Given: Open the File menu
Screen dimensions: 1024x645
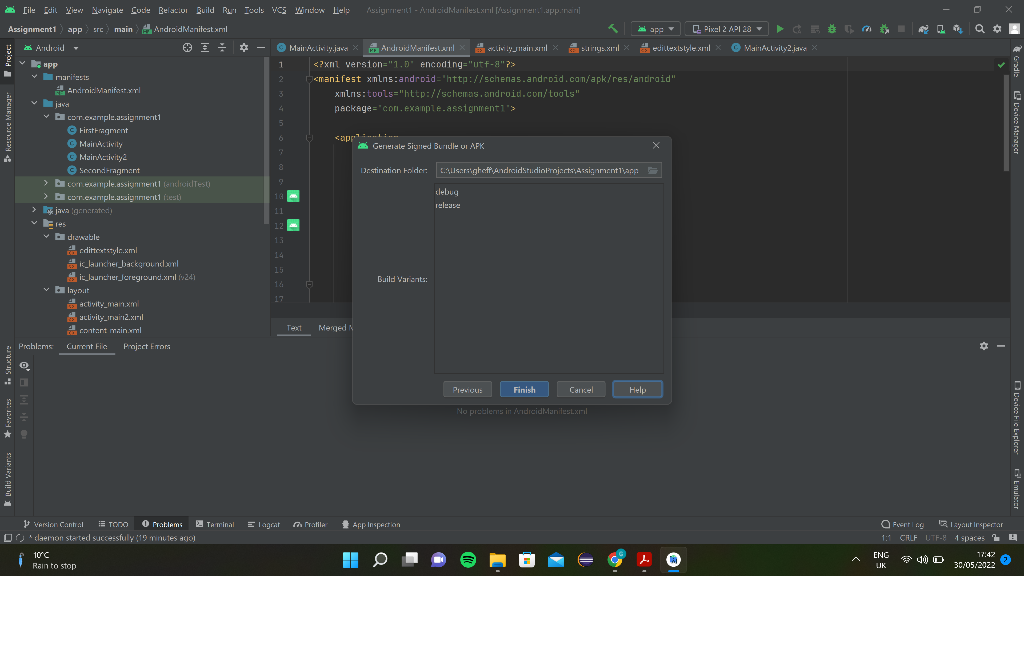Looking at the screenshot, I should point(29,10).
